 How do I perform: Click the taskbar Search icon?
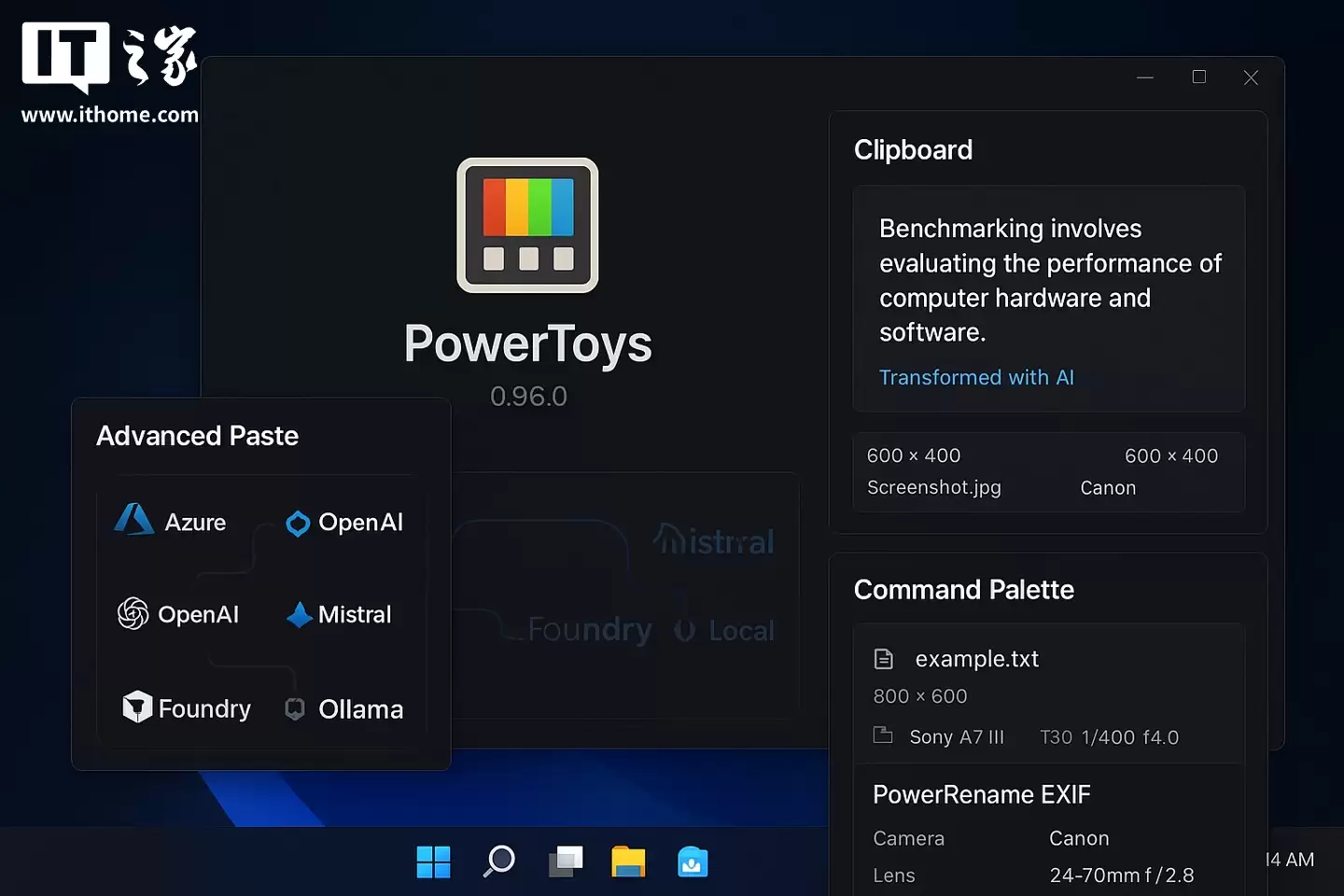pos(498,861)
